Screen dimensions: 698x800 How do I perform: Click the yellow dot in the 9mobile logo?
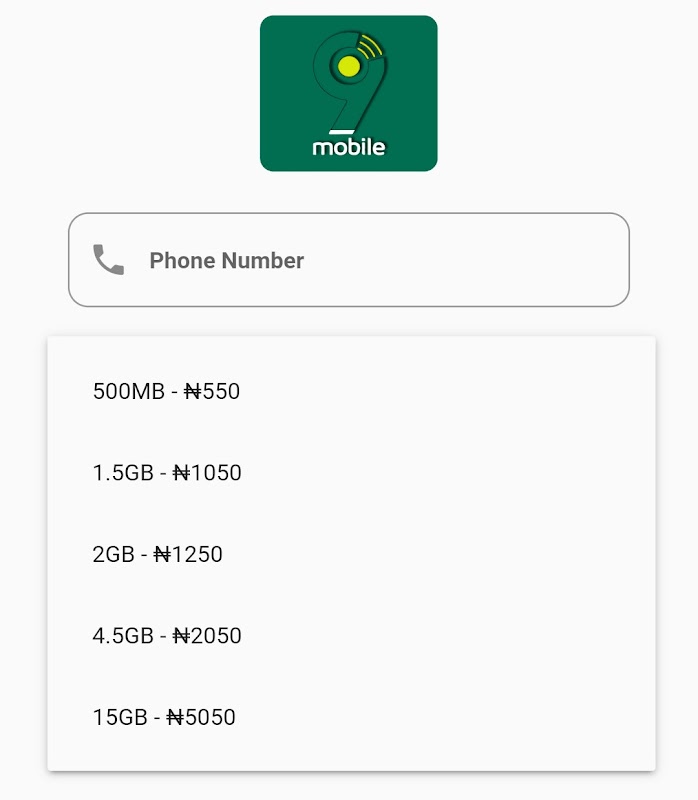click(x=349, y=66)
